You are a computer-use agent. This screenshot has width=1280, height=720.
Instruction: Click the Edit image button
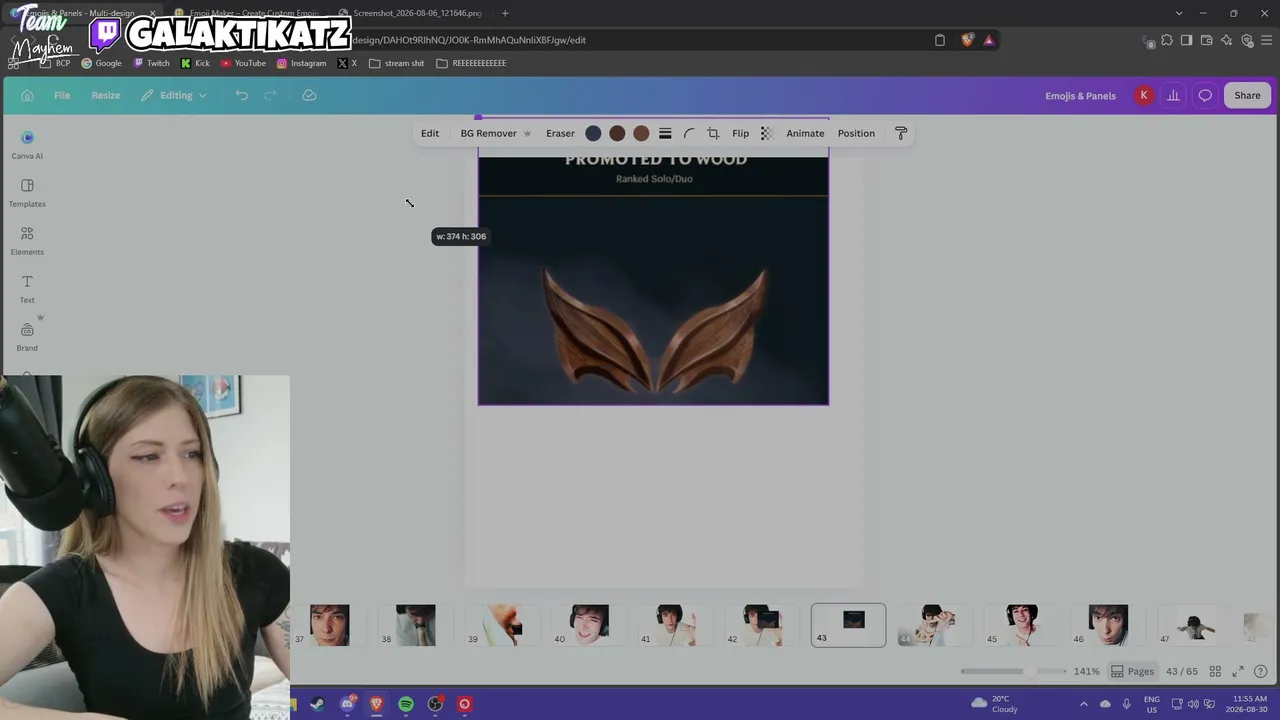tap(430, 133)
